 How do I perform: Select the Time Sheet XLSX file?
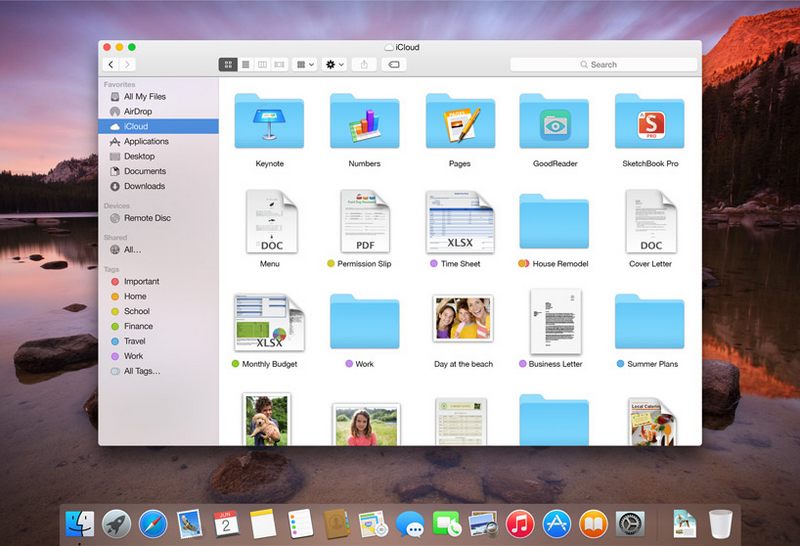coord(460,221)
